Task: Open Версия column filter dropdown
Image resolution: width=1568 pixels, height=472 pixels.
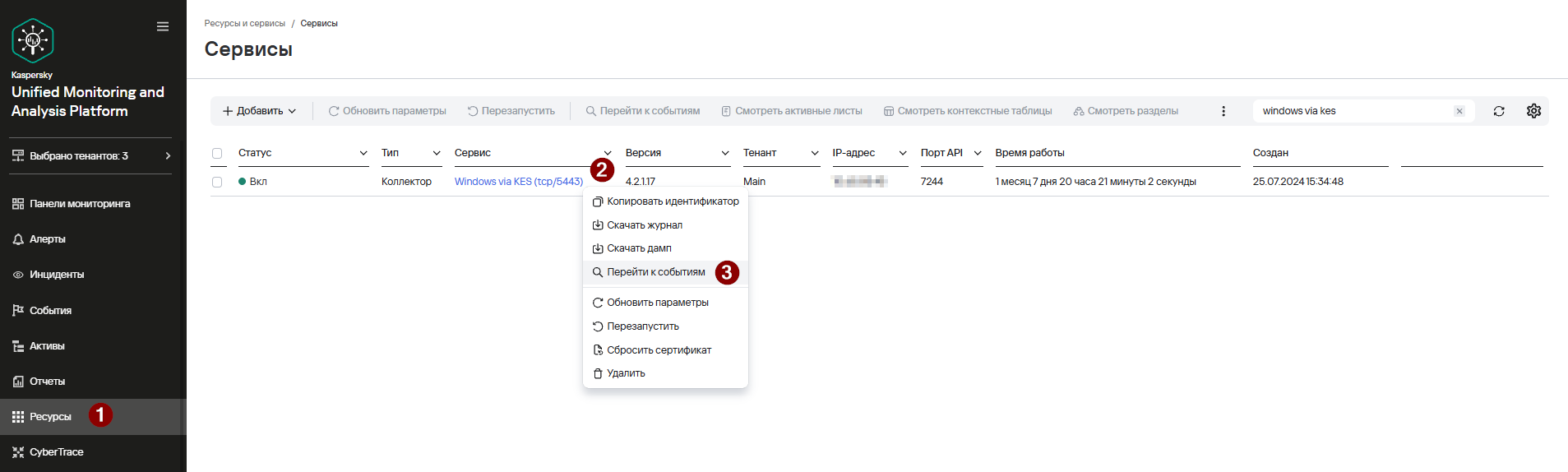Action: point(725,153)
